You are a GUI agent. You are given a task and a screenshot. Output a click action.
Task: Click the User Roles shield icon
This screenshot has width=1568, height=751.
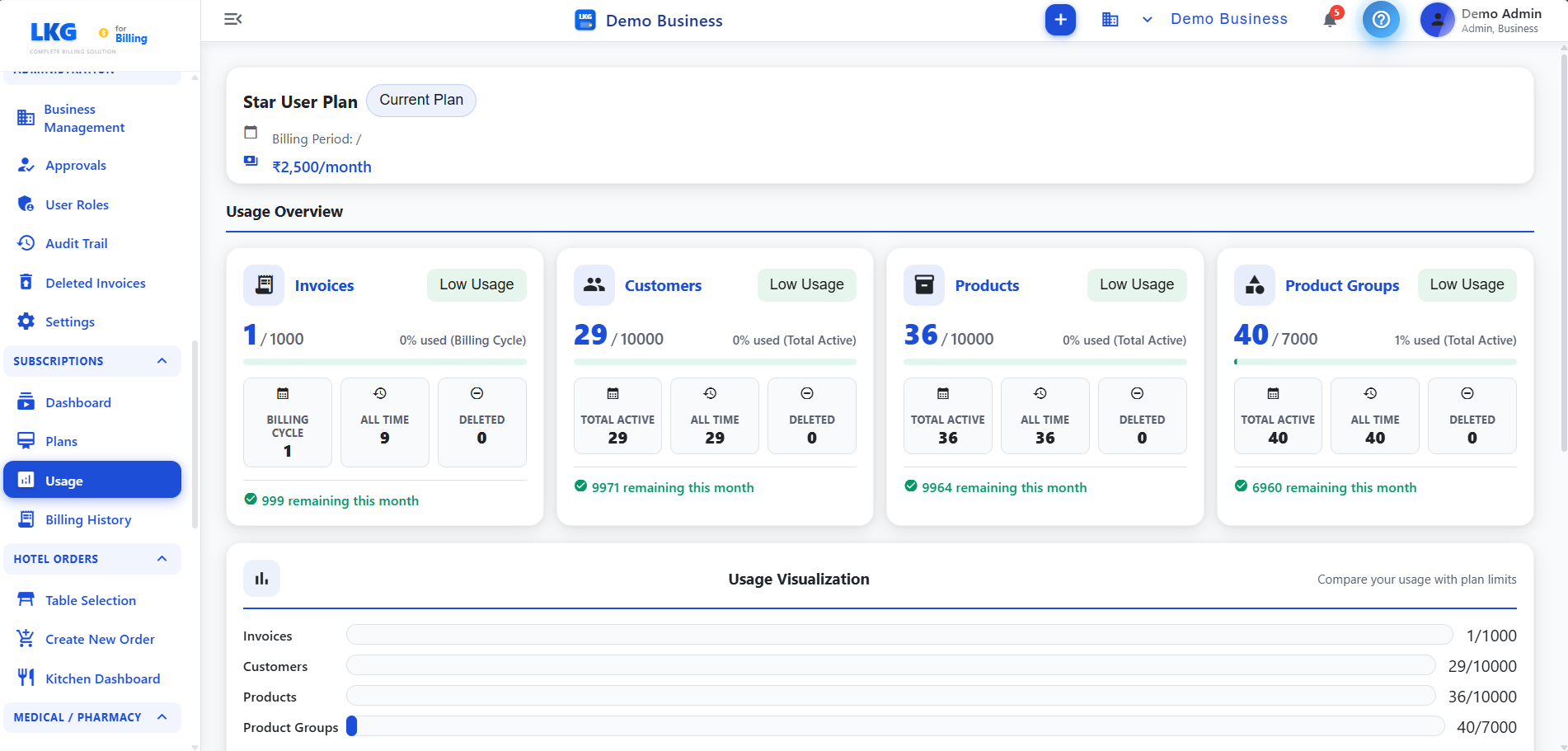[26, 204]
